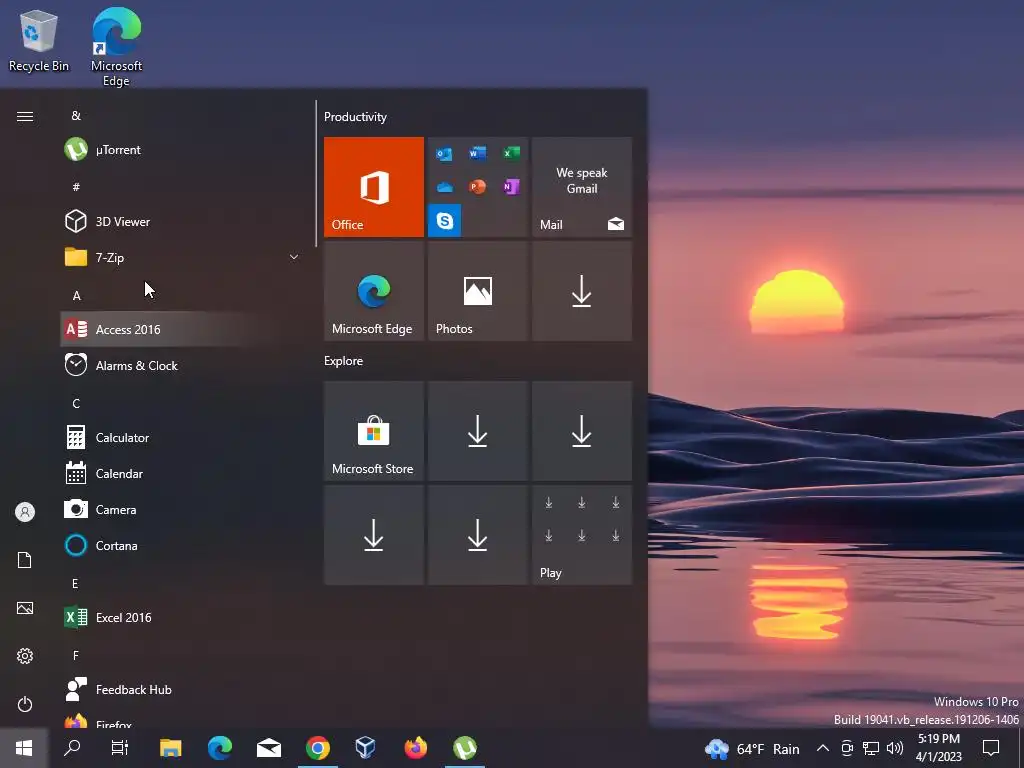Viewport: 1024px width, 768px height.
Task: Open Skype in the Office apps tile
Action: (x=445, y=221)
